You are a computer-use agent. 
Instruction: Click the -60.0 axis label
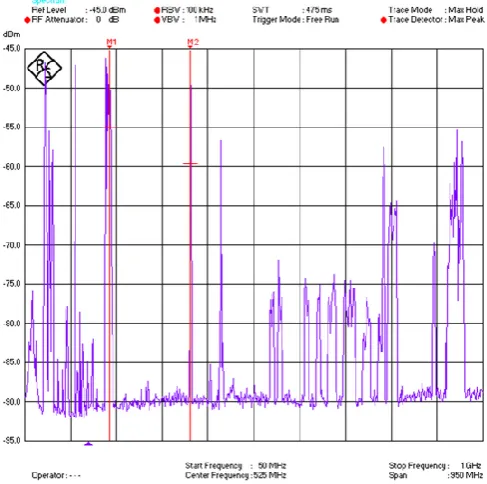click(x=12, y=166)
